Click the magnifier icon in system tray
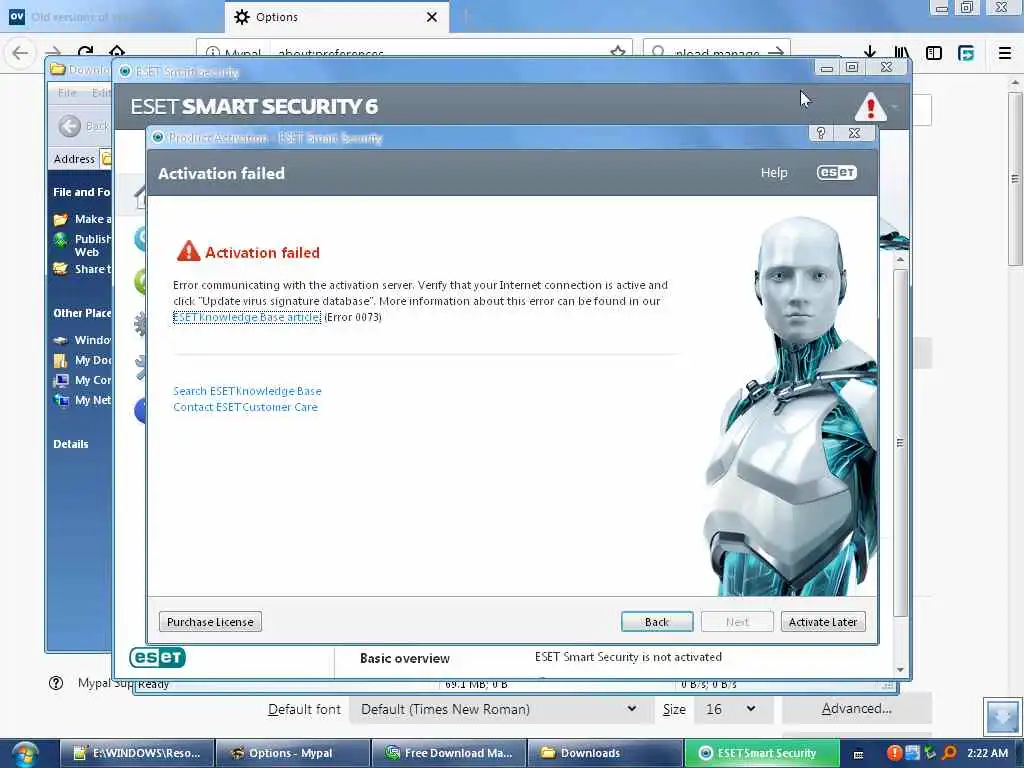 949,753
